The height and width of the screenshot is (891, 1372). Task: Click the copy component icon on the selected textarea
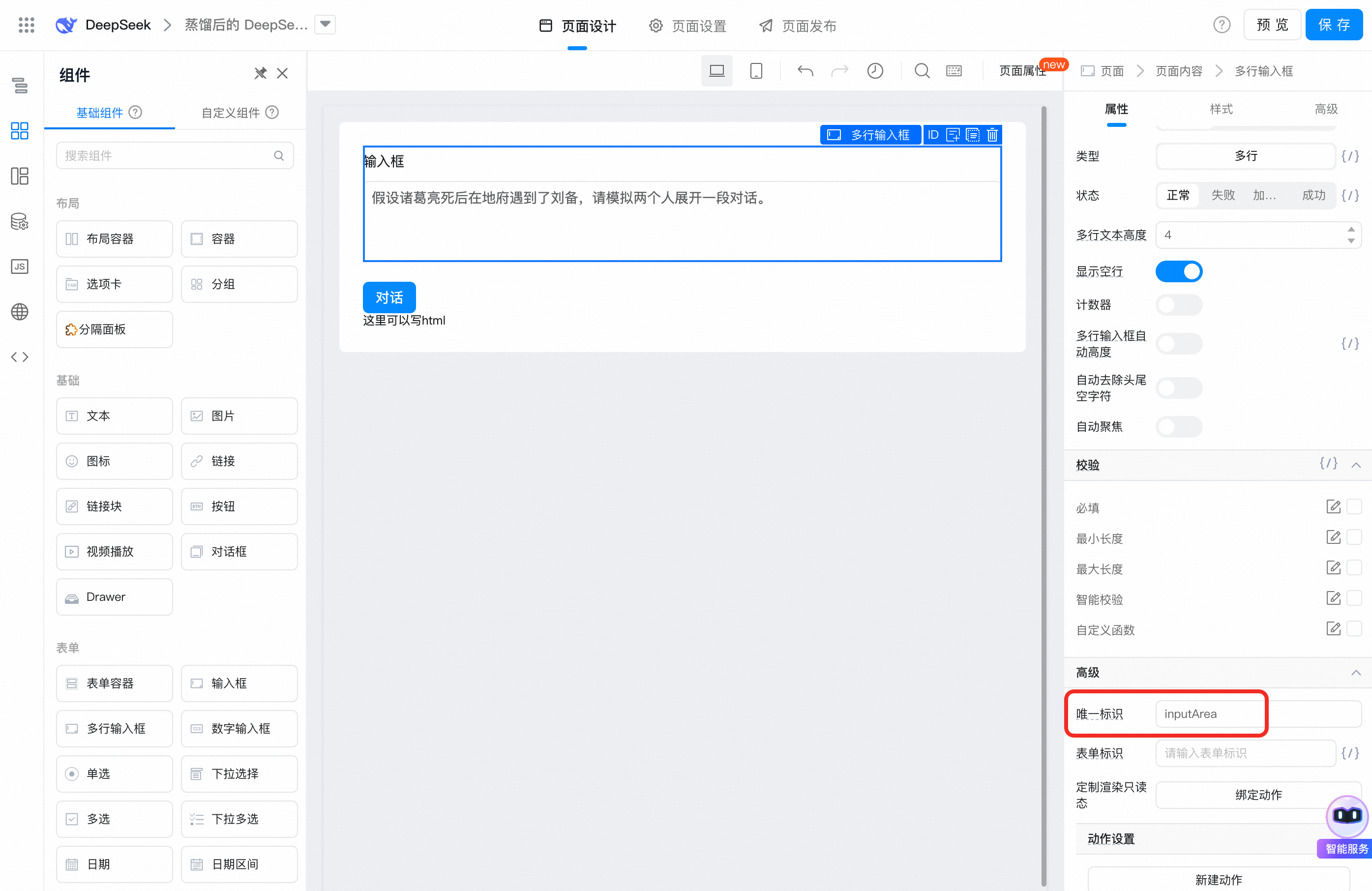(x=953, y=135)
